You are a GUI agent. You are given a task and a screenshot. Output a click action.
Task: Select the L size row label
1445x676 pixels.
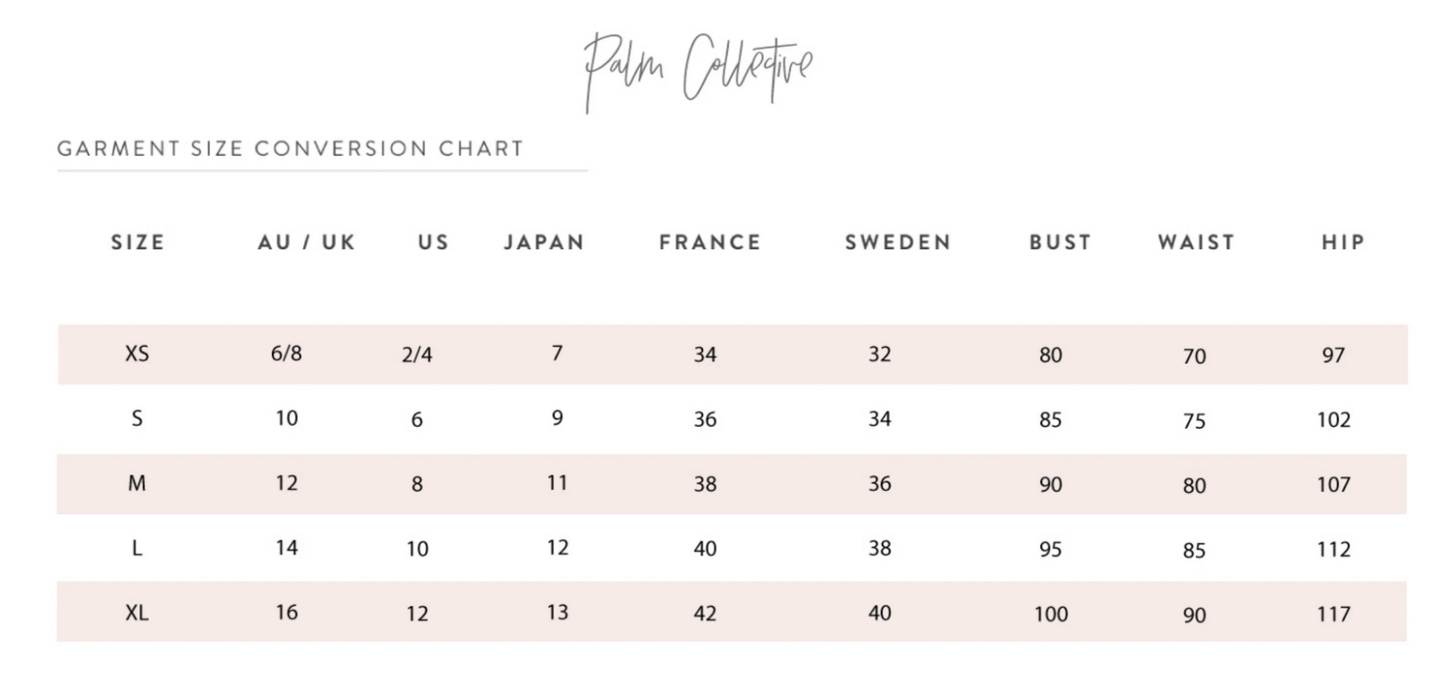pos(137,548)
